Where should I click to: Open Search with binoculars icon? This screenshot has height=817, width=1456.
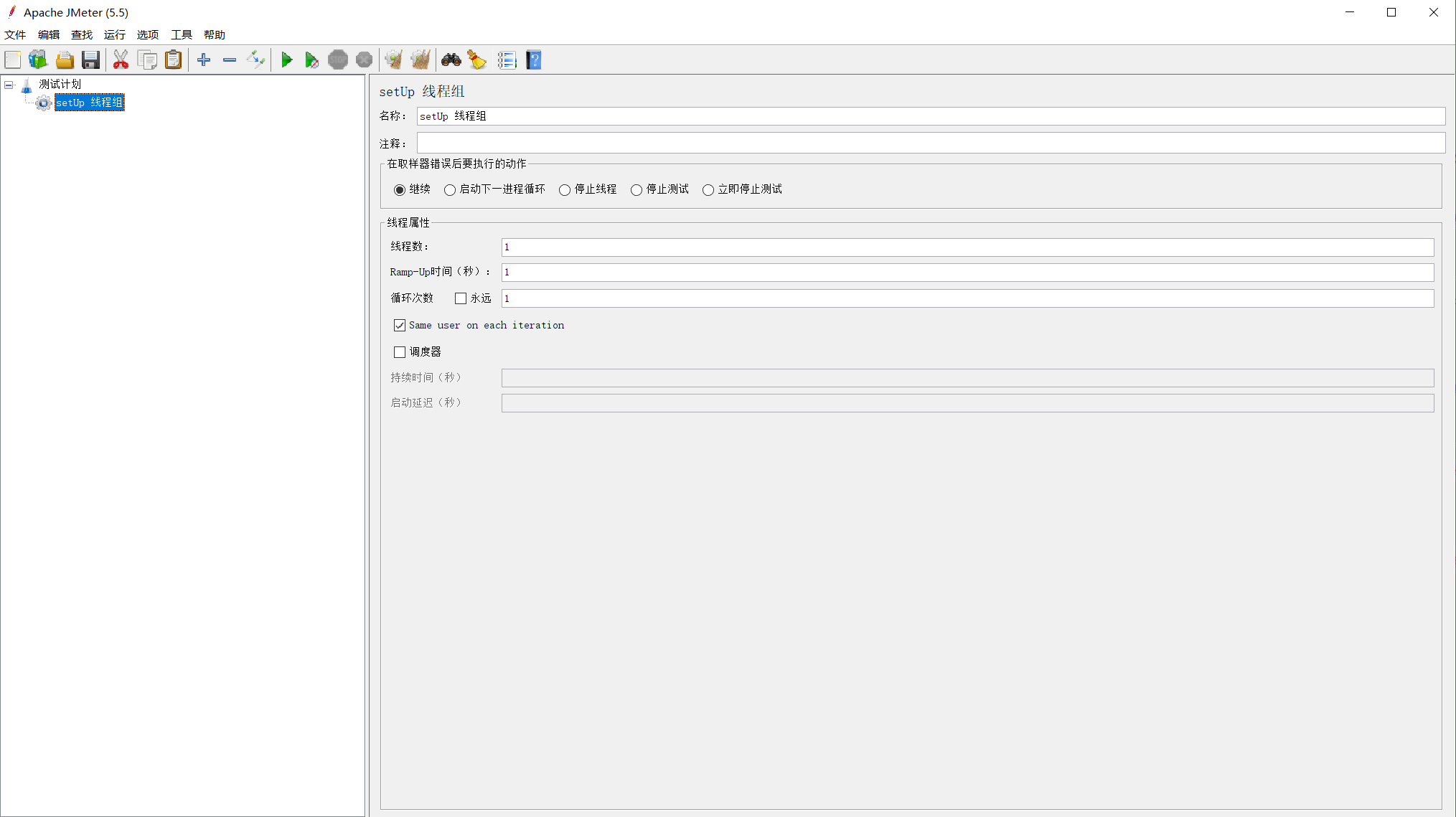[451, 60]
